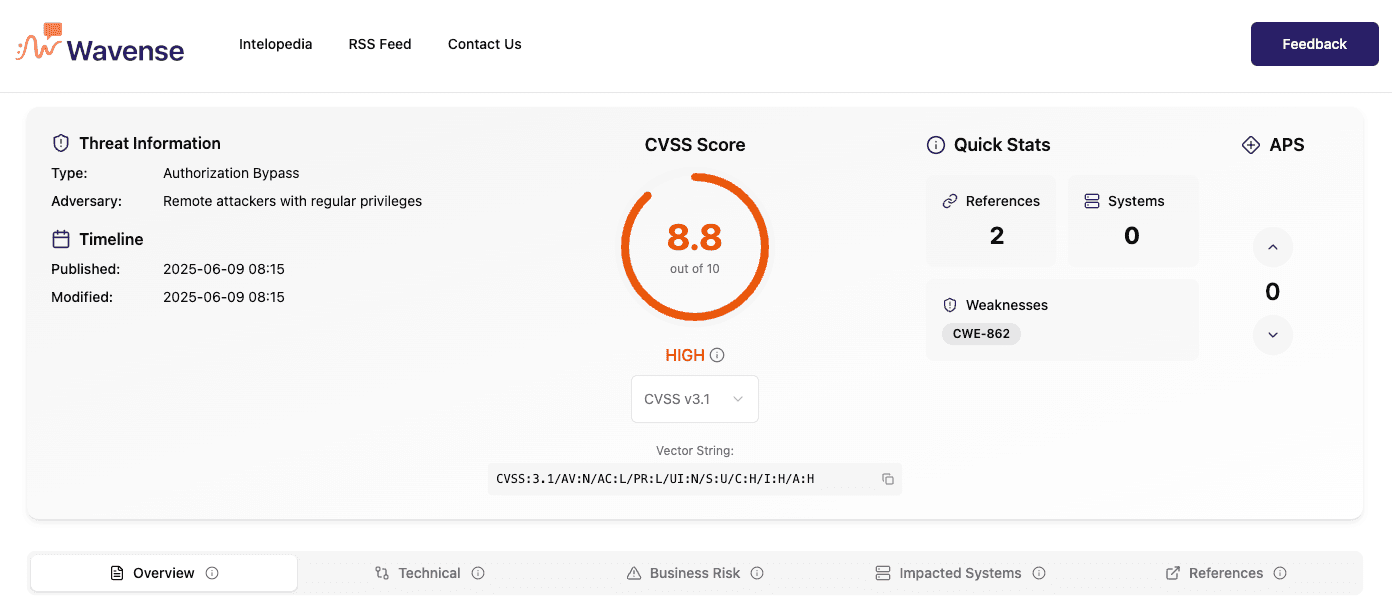
Task: Click the up chevron in the APS panel
Action: coord(1272,247)
